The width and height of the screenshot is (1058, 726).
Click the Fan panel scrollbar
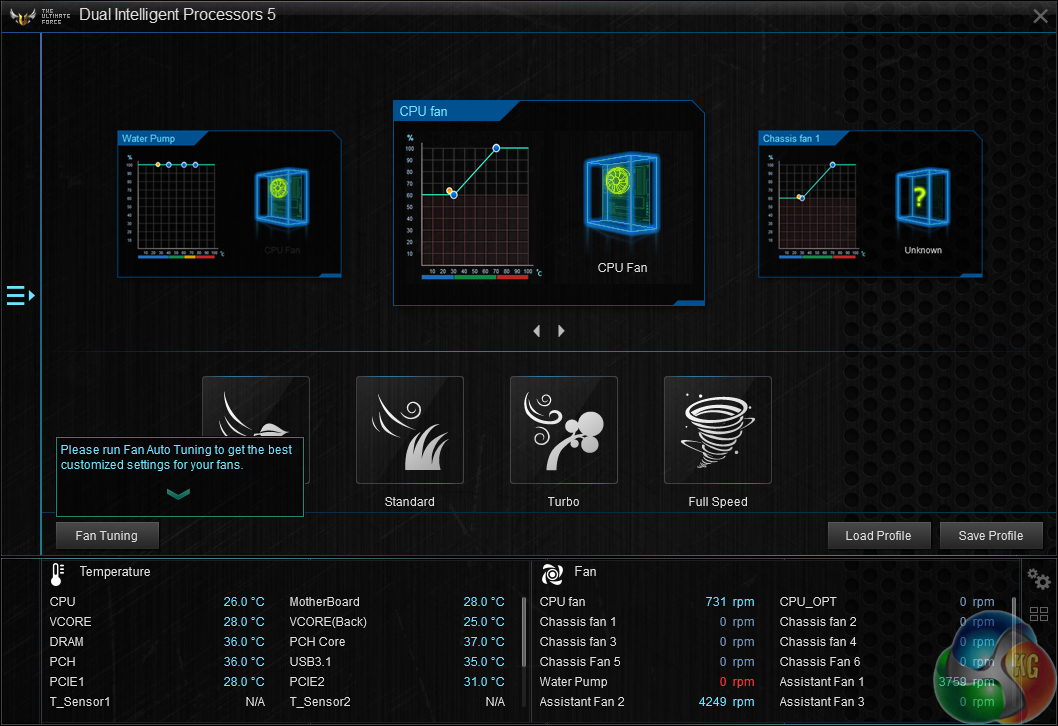(1014, 632)
